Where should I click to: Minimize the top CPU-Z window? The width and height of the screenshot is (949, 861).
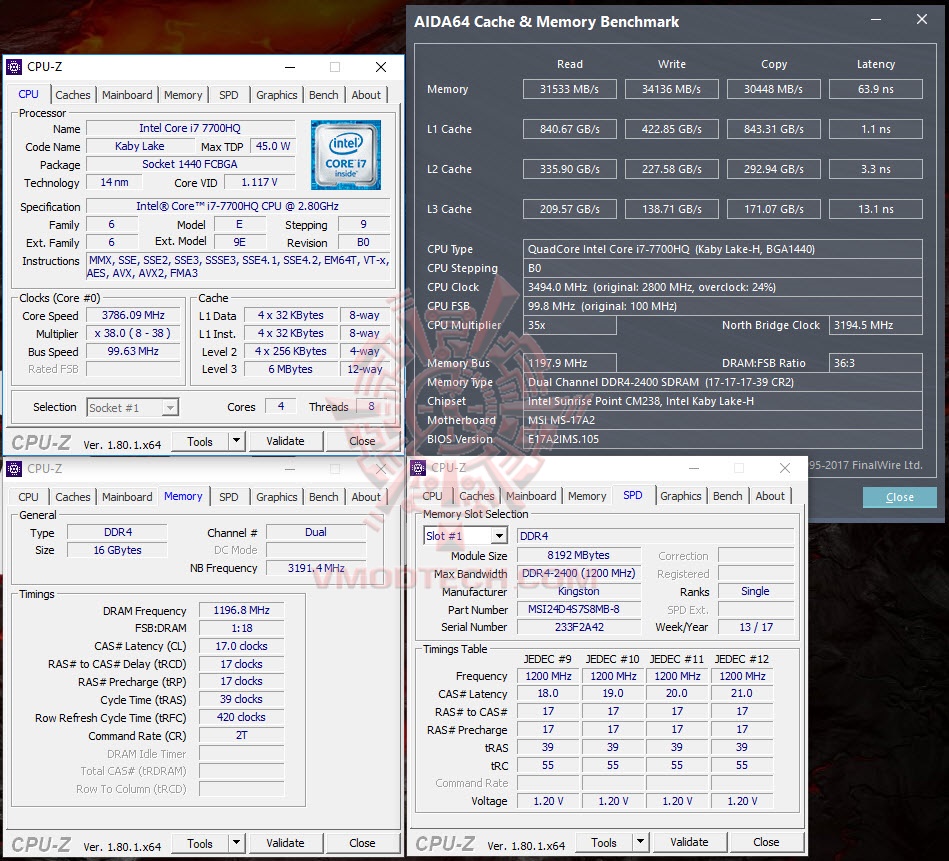(290, 67)
